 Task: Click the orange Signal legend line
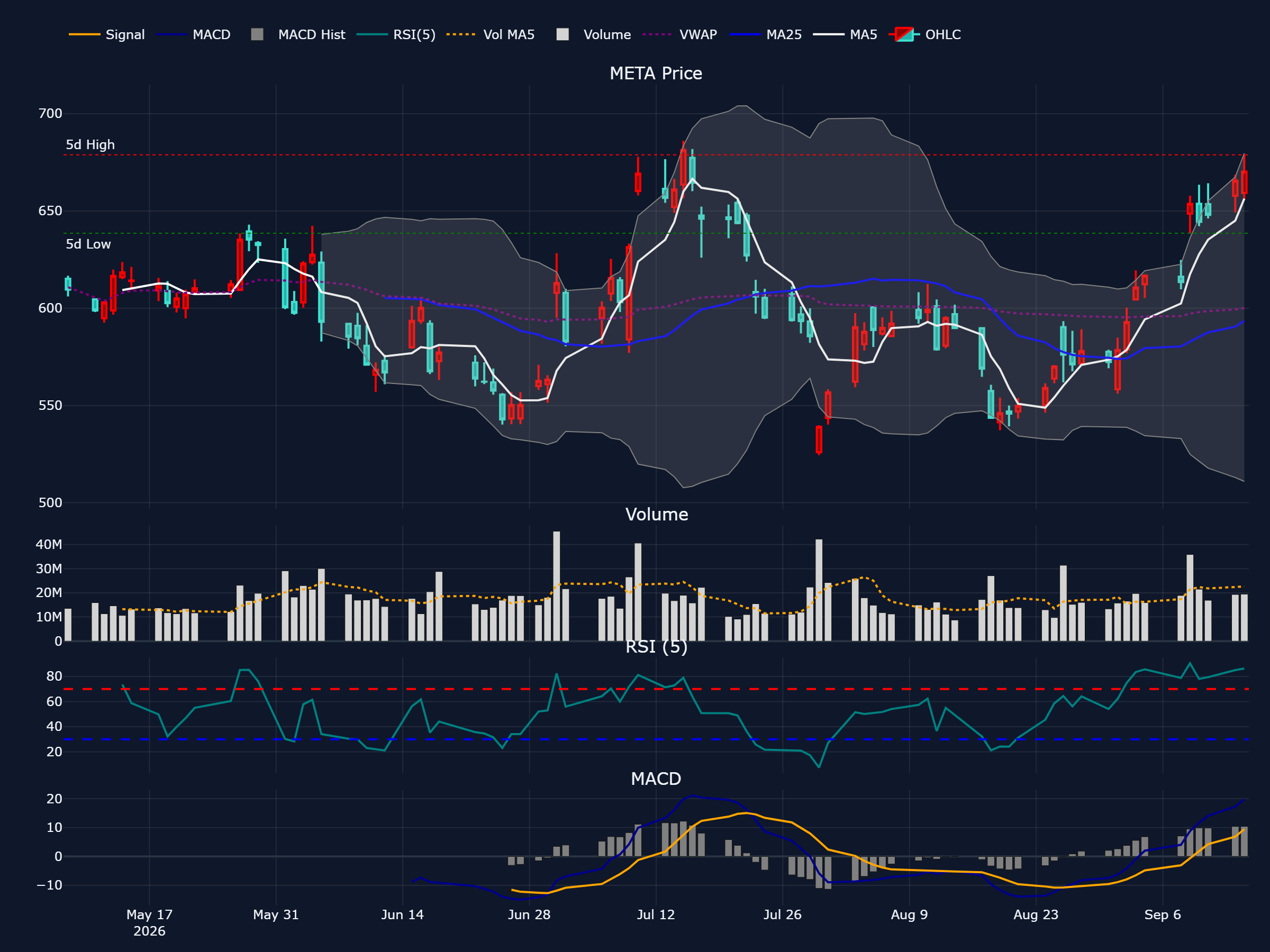(x=84, y=34)
